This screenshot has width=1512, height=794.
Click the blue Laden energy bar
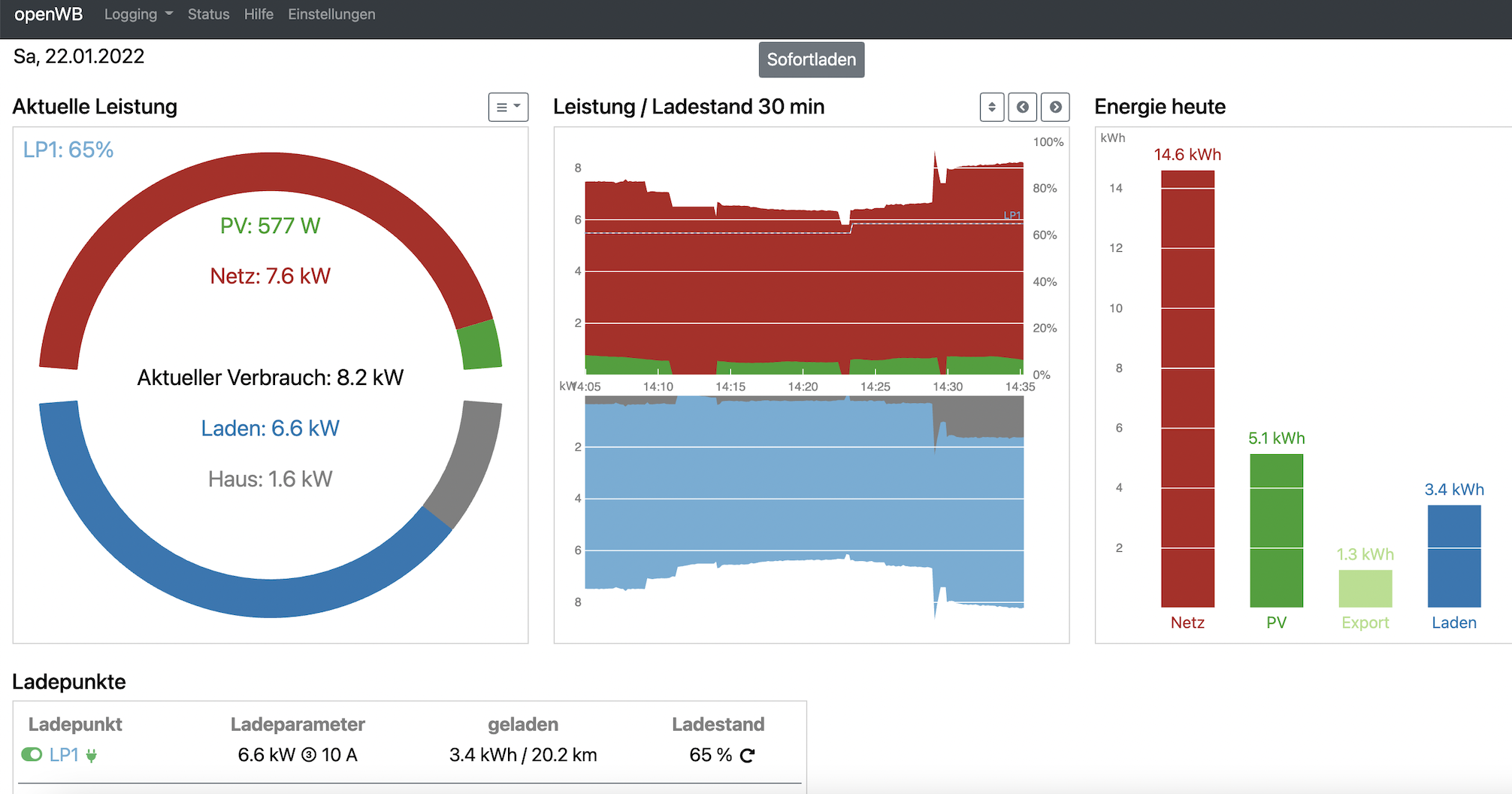1453,556
